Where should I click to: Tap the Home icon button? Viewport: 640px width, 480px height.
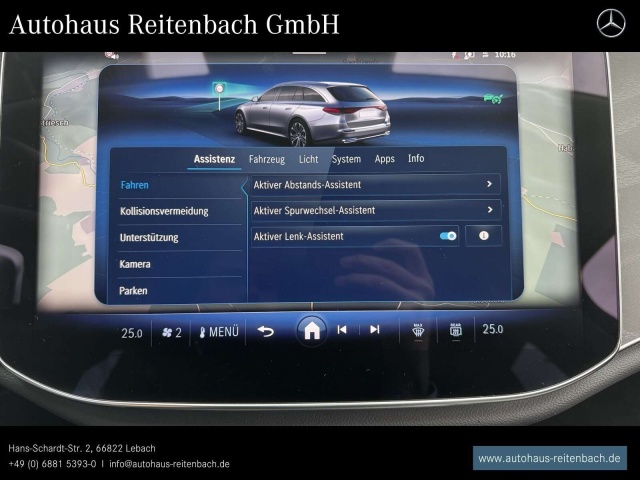312,331
